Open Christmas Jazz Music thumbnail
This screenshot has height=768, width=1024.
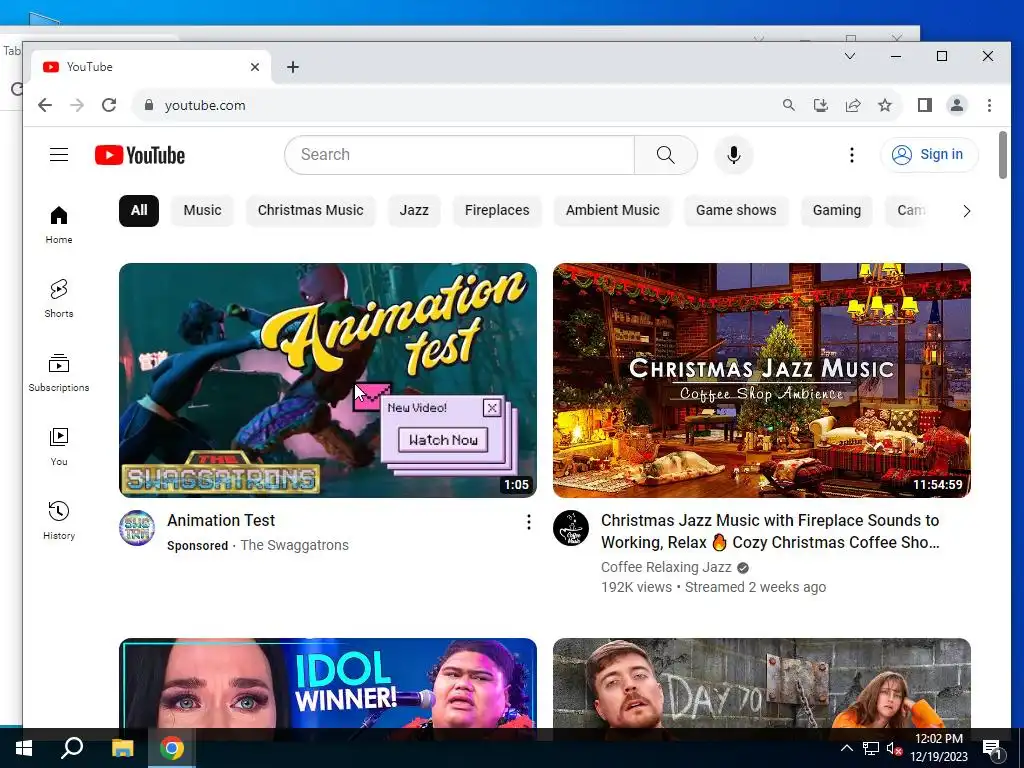tap(761, 380)
